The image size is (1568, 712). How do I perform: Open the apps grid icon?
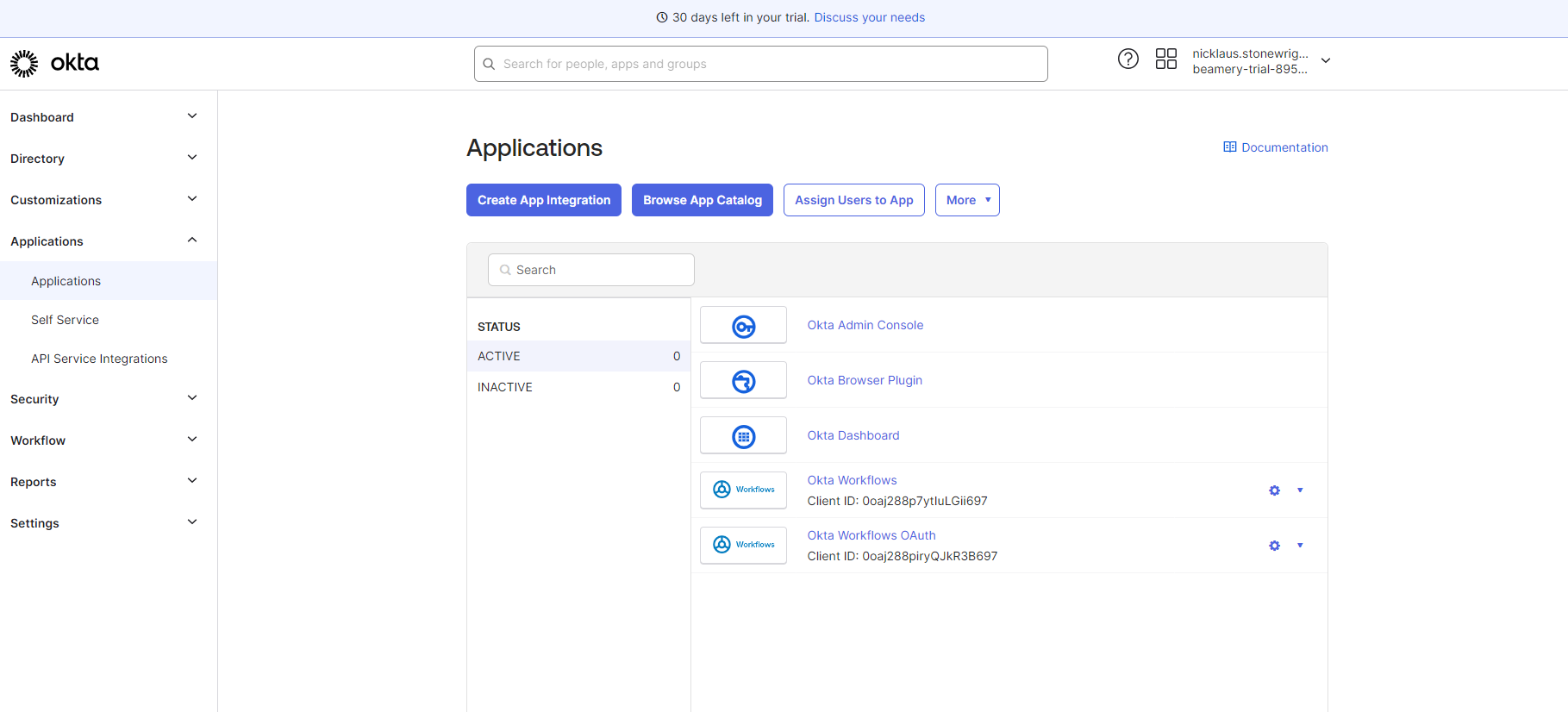pos(1165,59)
